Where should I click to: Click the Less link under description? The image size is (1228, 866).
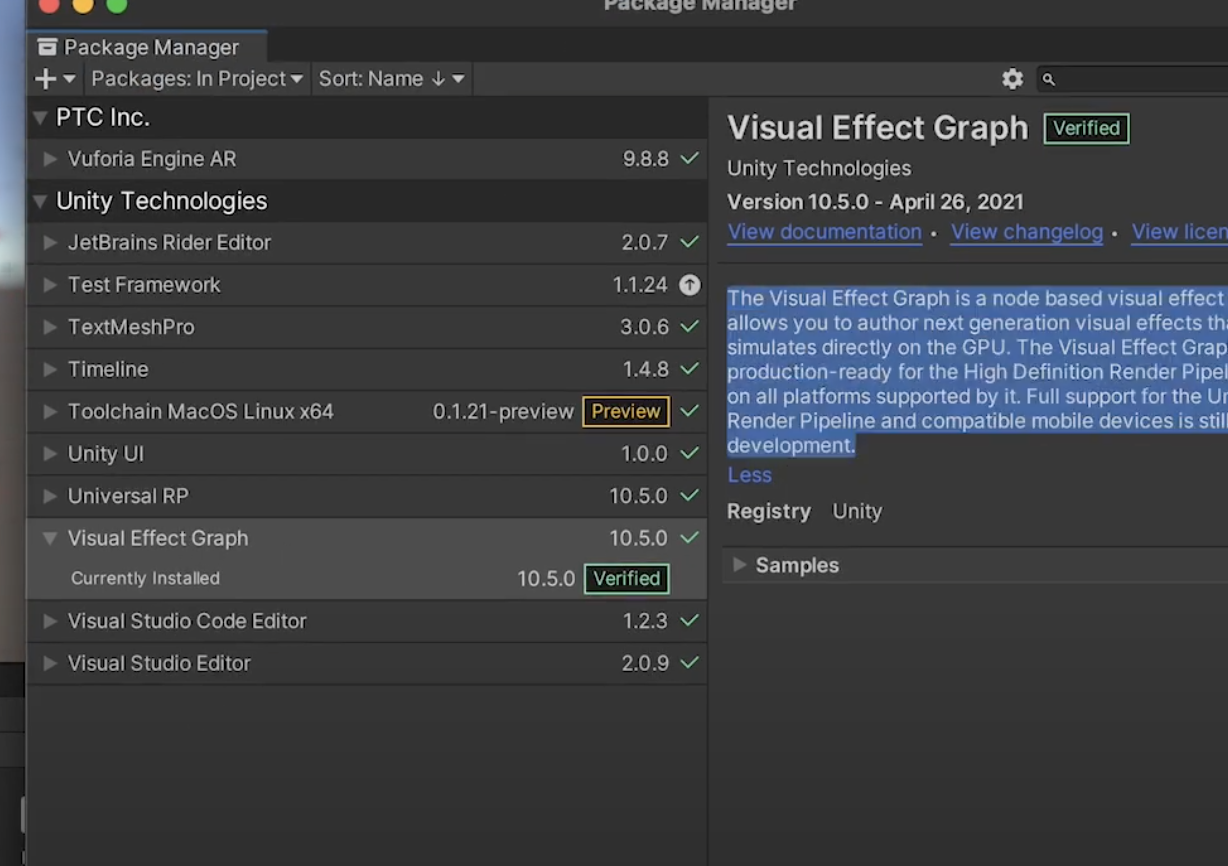pyautogui.click(x=749, y=475)
